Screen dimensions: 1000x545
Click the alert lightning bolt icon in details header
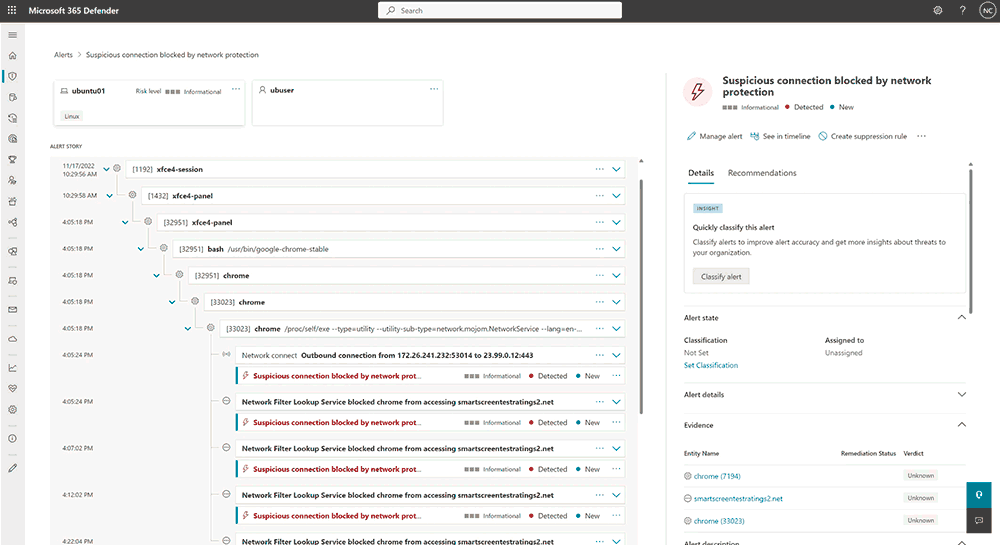698,91
